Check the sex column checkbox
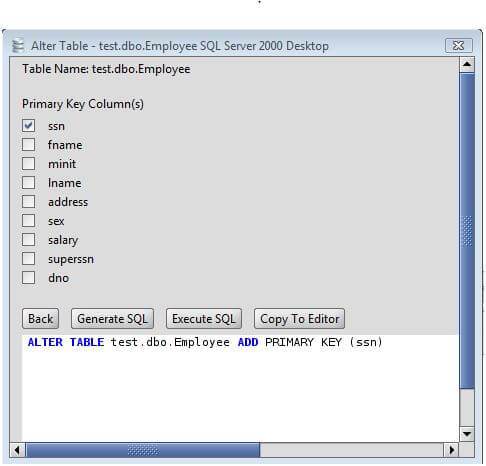 [x=28, y=221]
